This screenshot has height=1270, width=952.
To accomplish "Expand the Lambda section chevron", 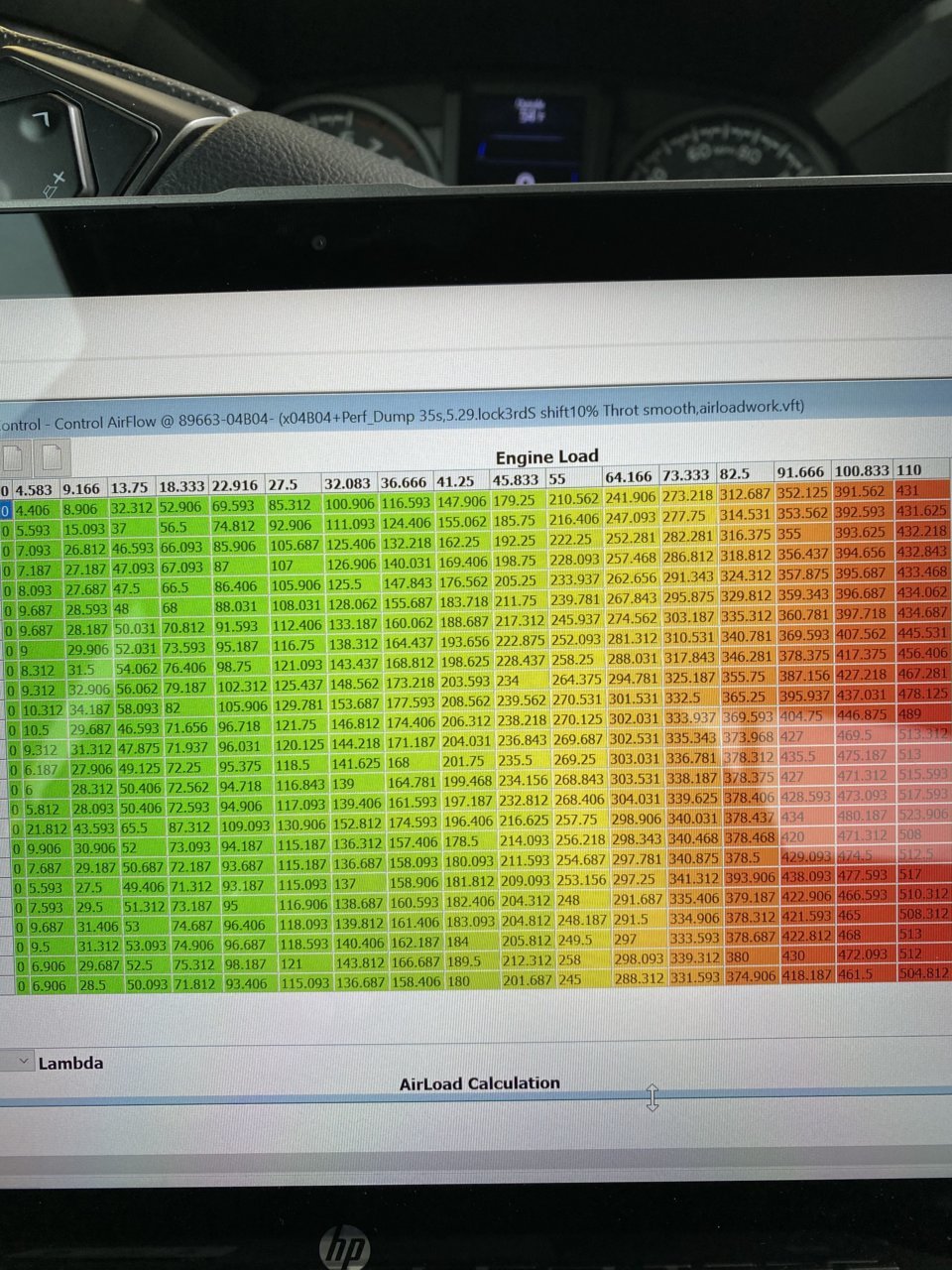I will [24, 1062].
